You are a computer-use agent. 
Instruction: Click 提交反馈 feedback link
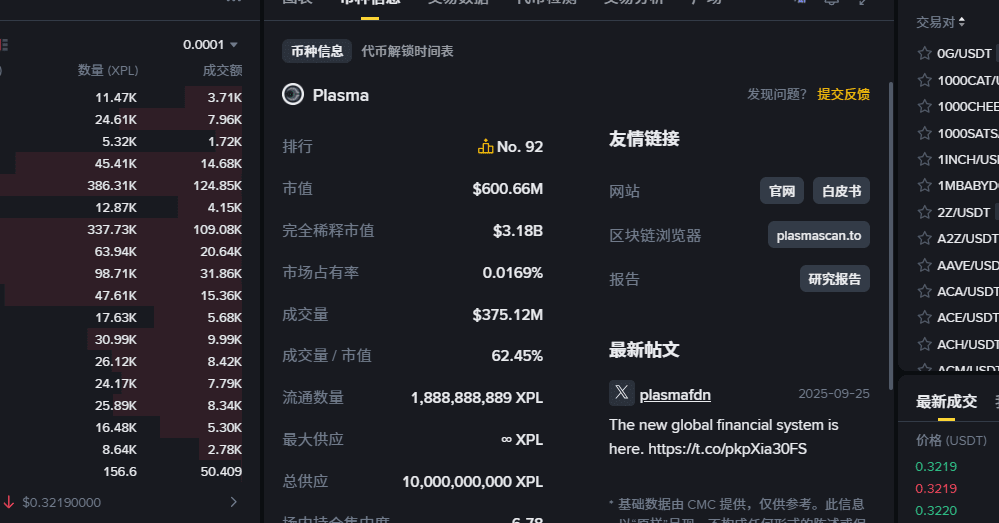point(843,94)
